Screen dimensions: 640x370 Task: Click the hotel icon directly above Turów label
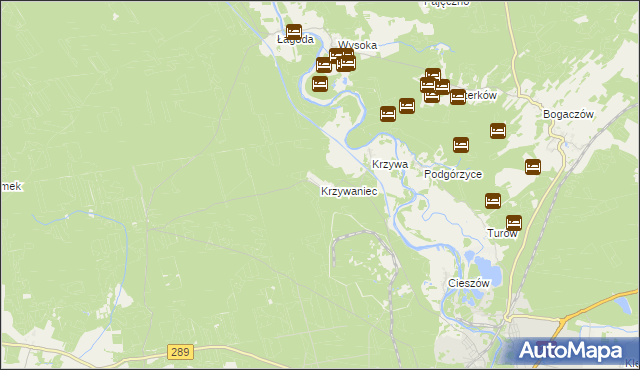pos(514,223)
